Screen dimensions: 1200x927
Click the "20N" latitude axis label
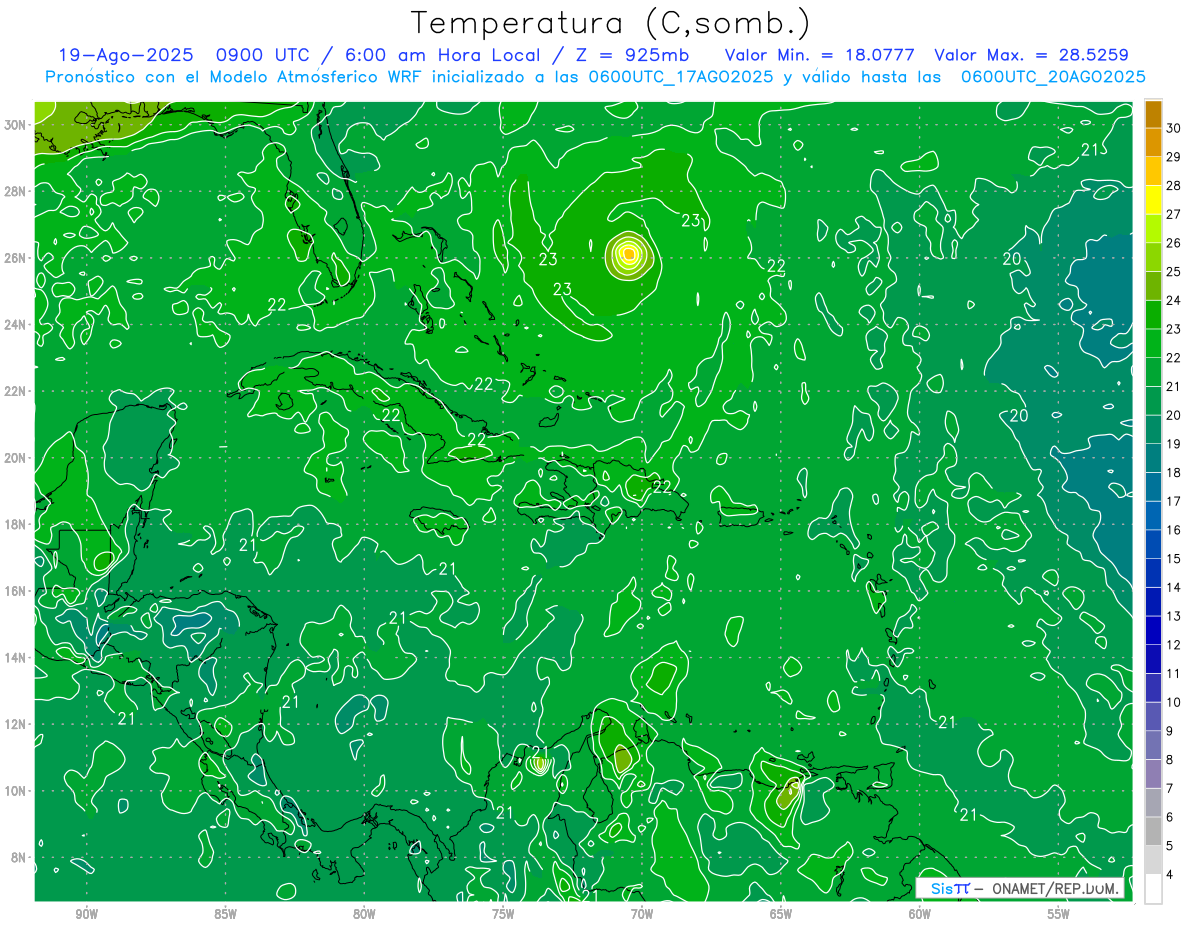15,458
